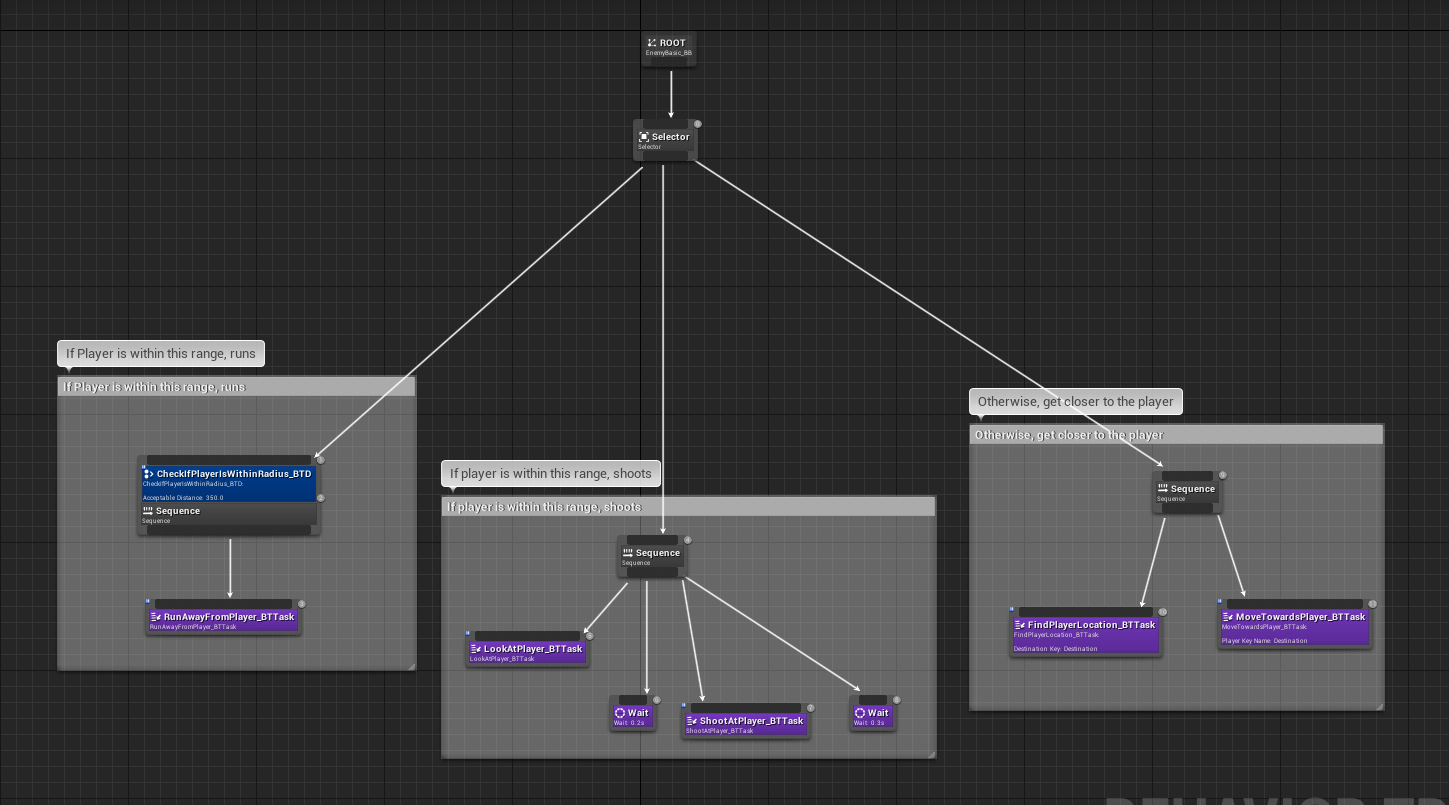The image size is (1449, 805).
Task: Click the Sequence title in the 'shoots' comment
Action: pyautogui.click(x=658, y=553)
